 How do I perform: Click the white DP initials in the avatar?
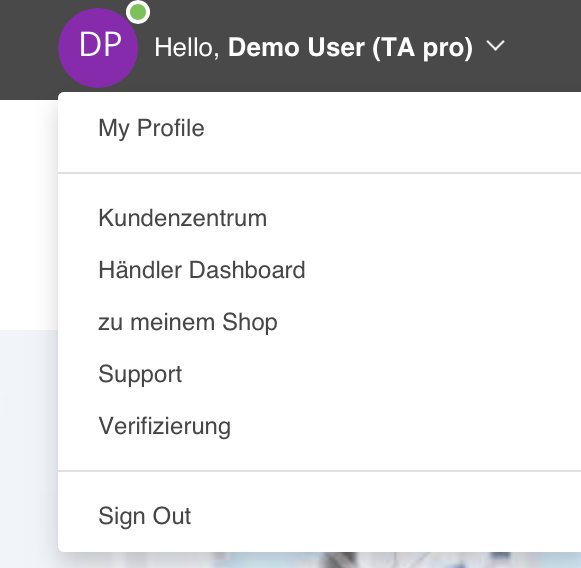[x=100, y=44]
